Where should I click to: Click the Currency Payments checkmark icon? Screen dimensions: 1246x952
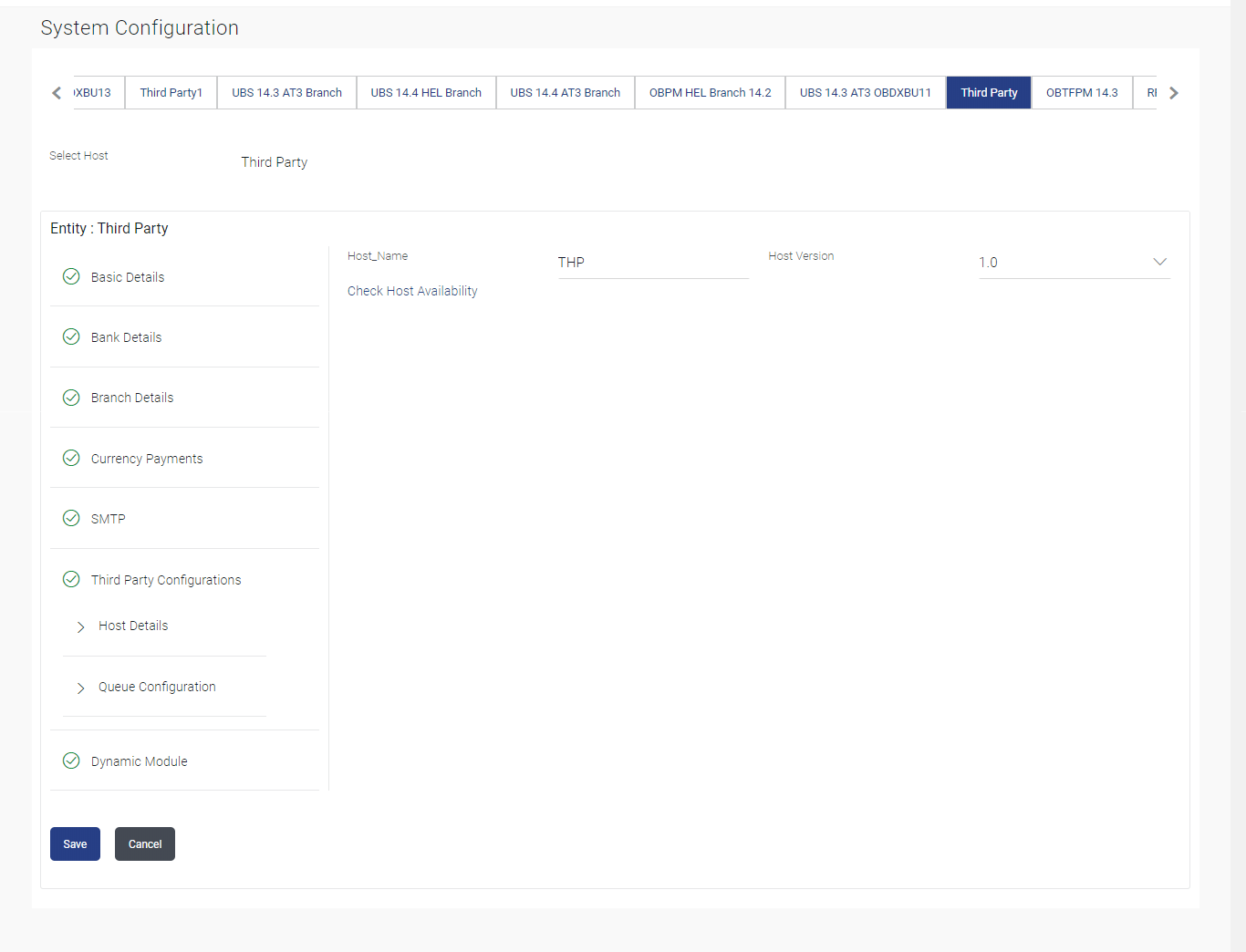point(71,458)
